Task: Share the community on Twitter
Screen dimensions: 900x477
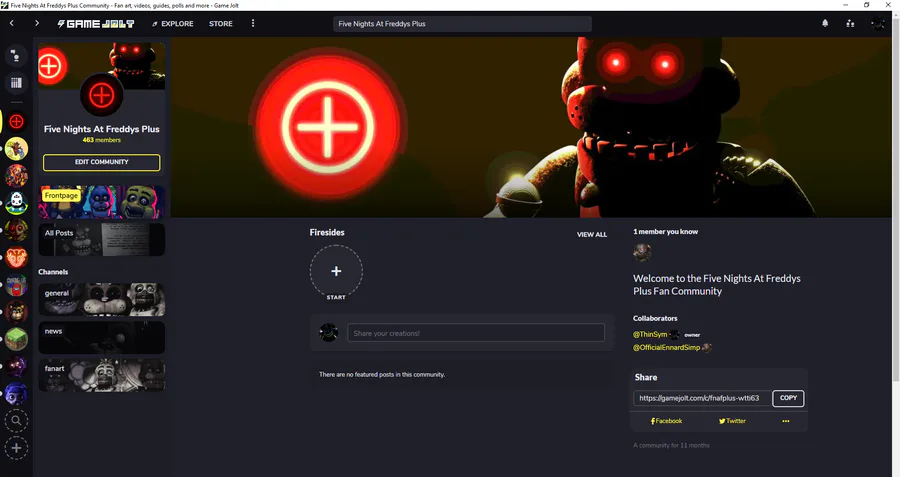Action: tap(732, 421)
